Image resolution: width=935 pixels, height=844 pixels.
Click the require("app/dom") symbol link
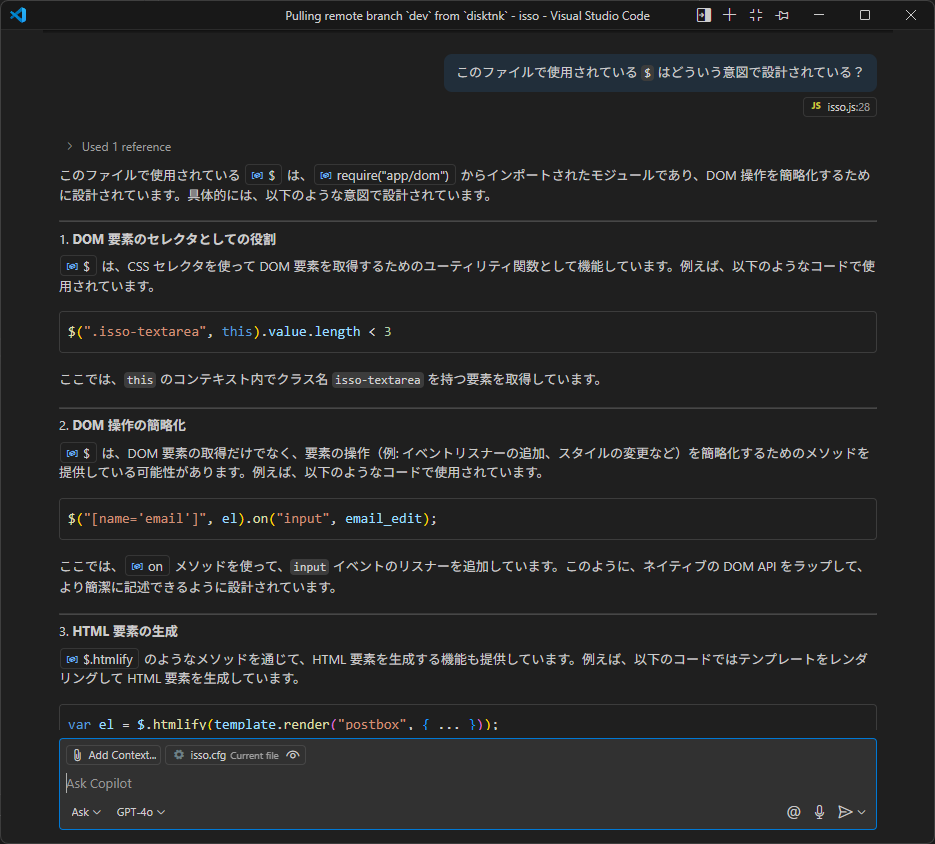[x=385, y=175]
